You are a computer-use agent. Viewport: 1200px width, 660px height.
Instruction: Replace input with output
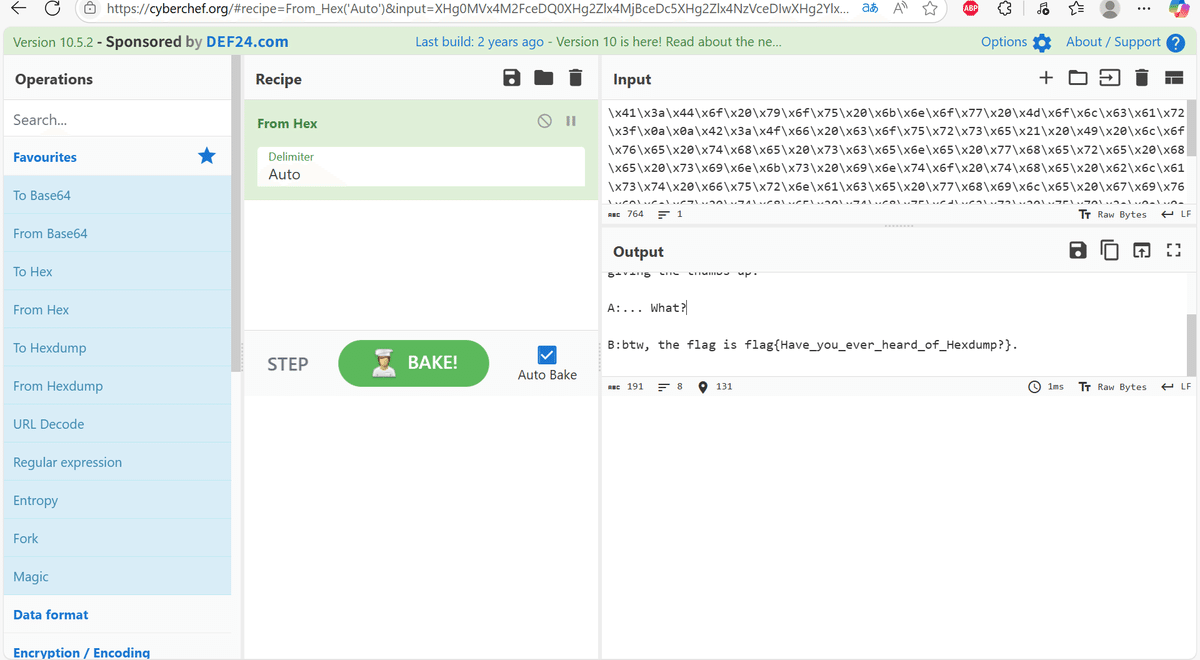pos(1142,250)
